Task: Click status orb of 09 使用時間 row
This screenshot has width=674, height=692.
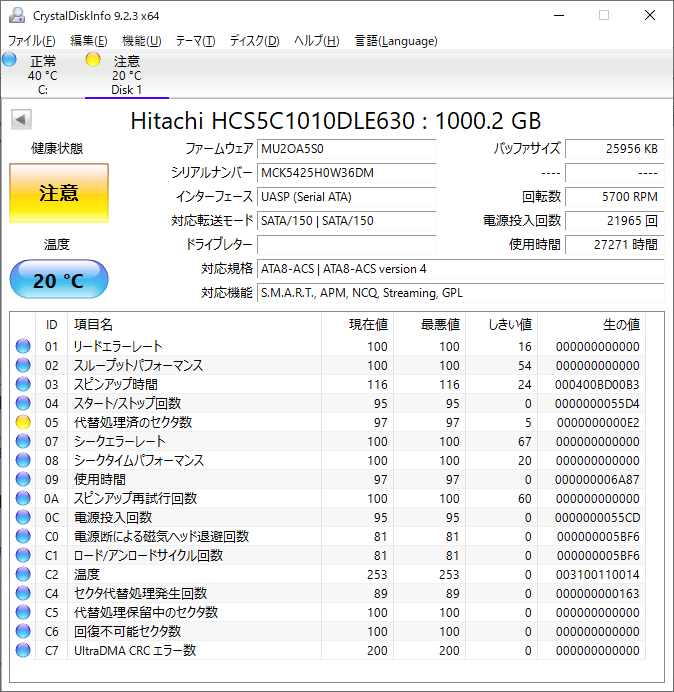Action: tap(23, 479)
